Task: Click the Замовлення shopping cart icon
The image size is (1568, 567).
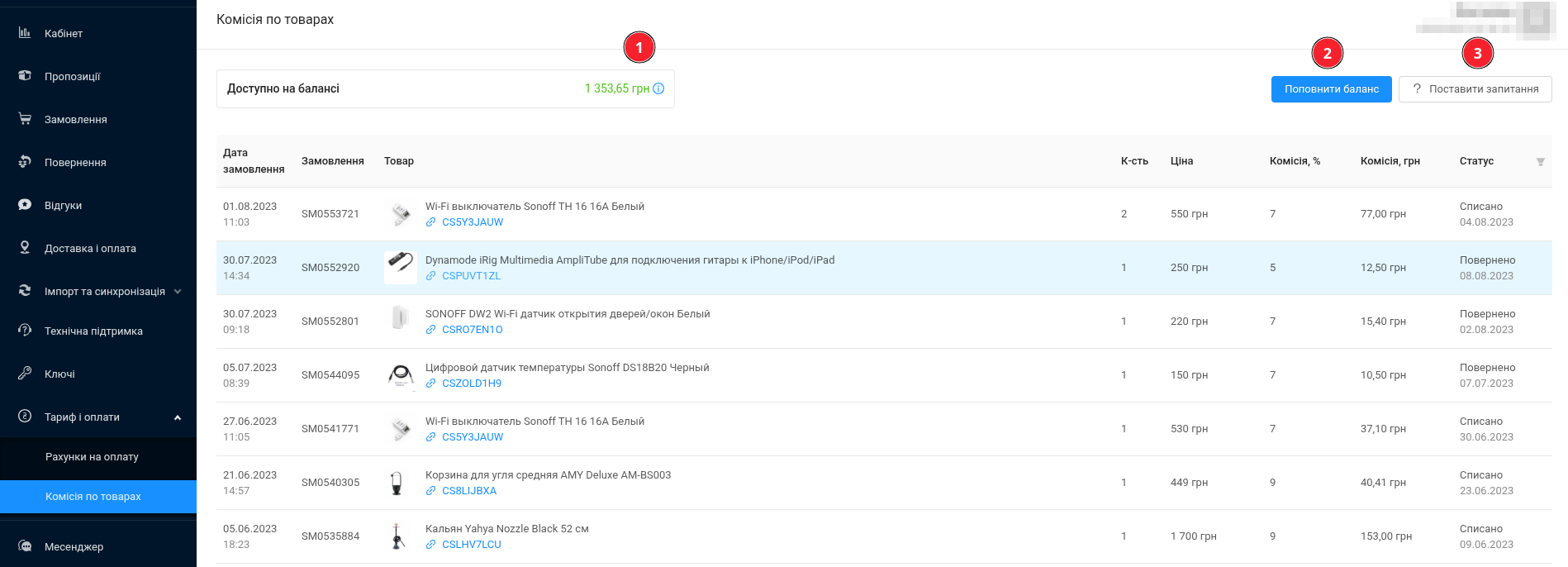Action: coord(25,119)
